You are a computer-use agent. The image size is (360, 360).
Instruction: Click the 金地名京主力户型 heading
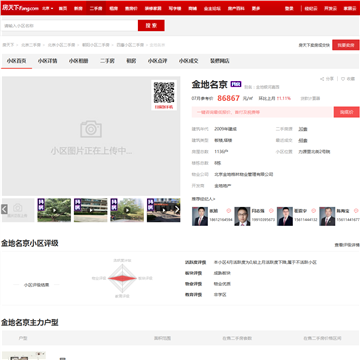pos(30,323)
